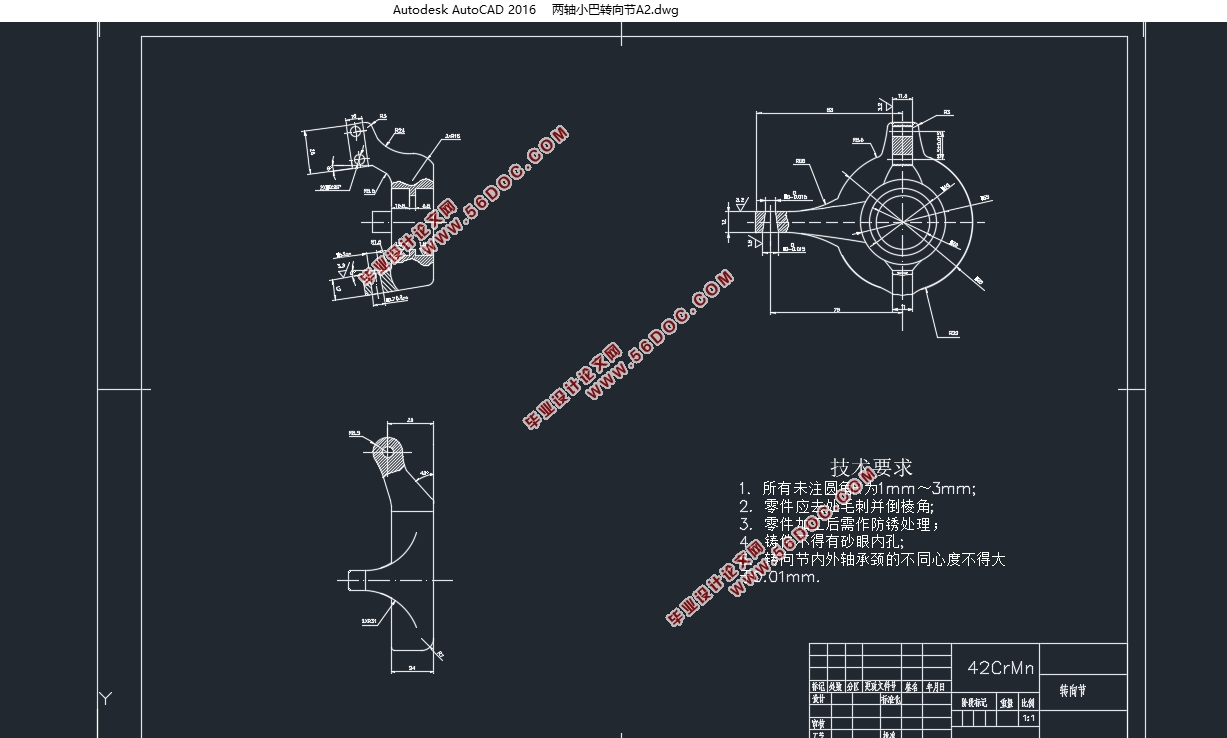This screenshot has width=1227, height=738.
Task: Click the 3xR31 leader annotation
Action: click(369, 621)
